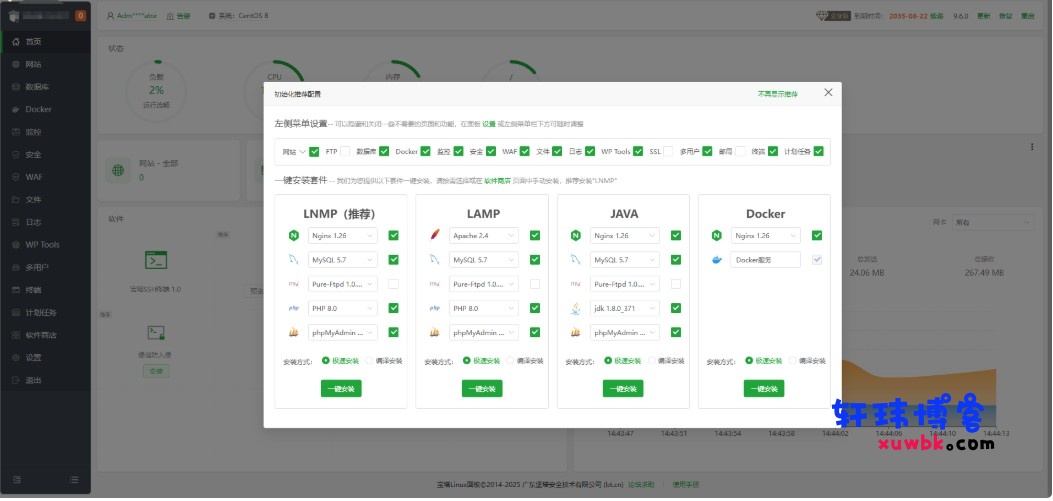Screen dimensions: 1053x501
Task: Click the Nginx icon in LNMP card
Action: 293,236
